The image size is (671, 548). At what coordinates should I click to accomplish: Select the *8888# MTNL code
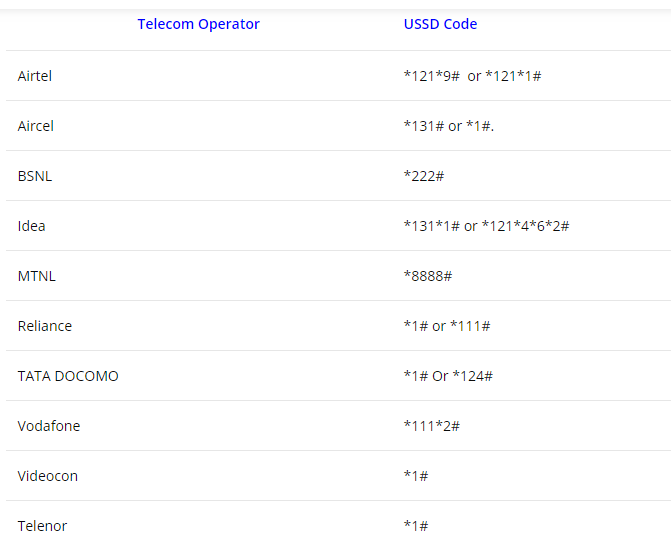coord(428,276)
